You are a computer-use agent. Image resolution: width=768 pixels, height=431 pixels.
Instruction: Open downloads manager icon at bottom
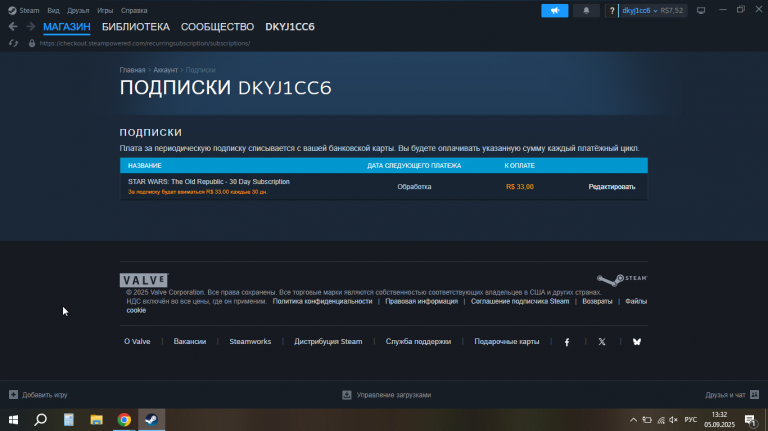pyautogui.click(x=347, y=395)
